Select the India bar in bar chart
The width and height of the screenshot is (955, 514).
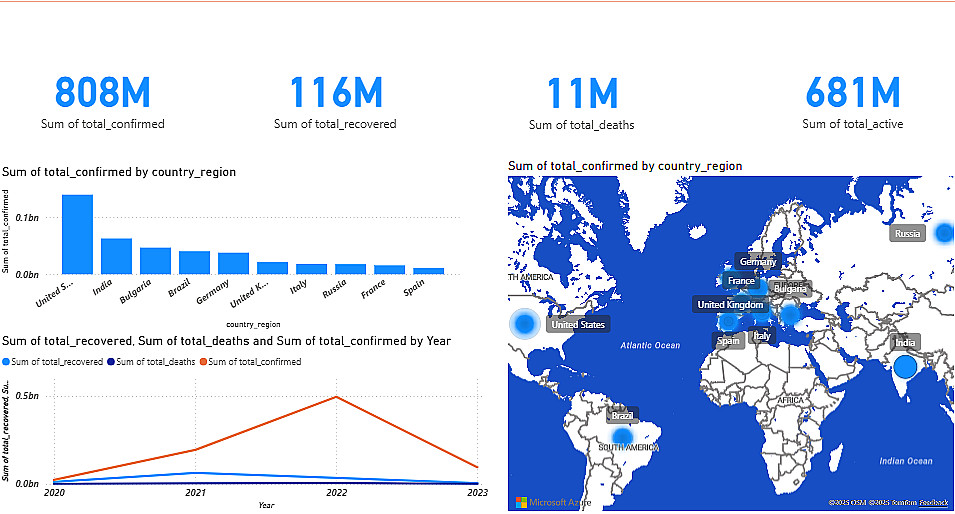coord(116,256)
